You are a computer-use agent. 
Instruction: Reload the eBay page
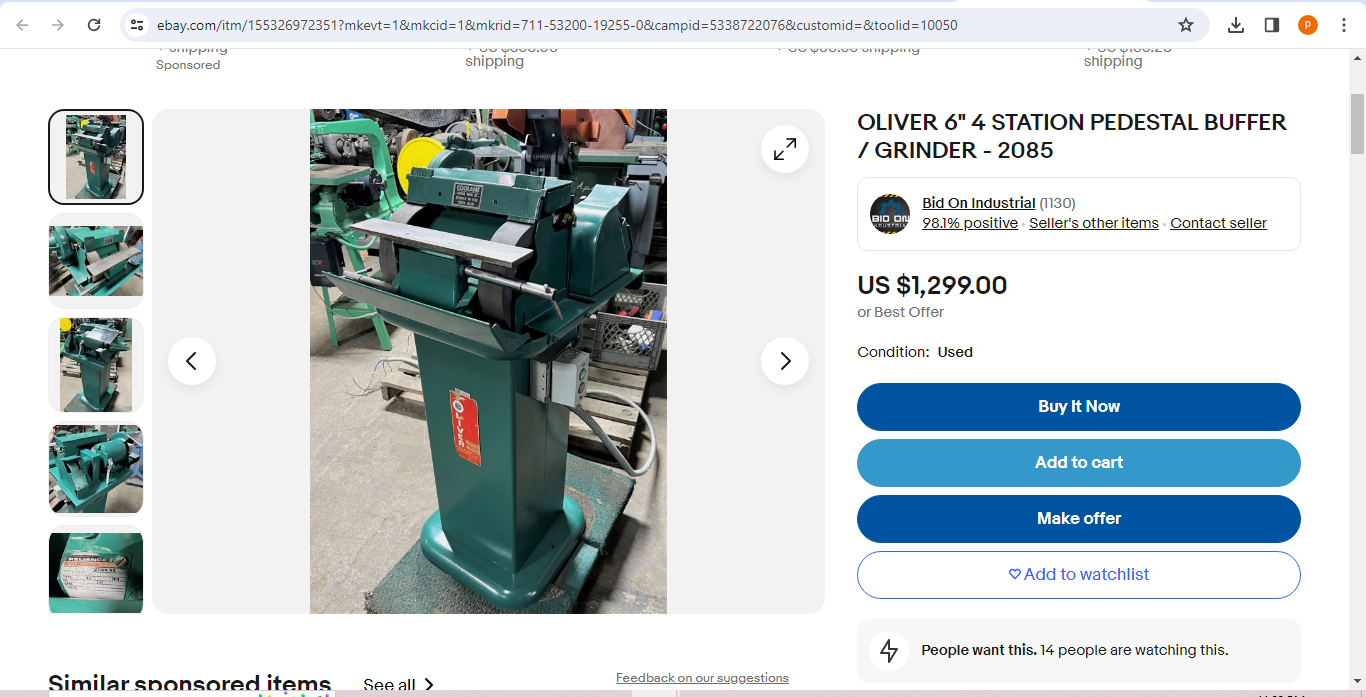94,25
